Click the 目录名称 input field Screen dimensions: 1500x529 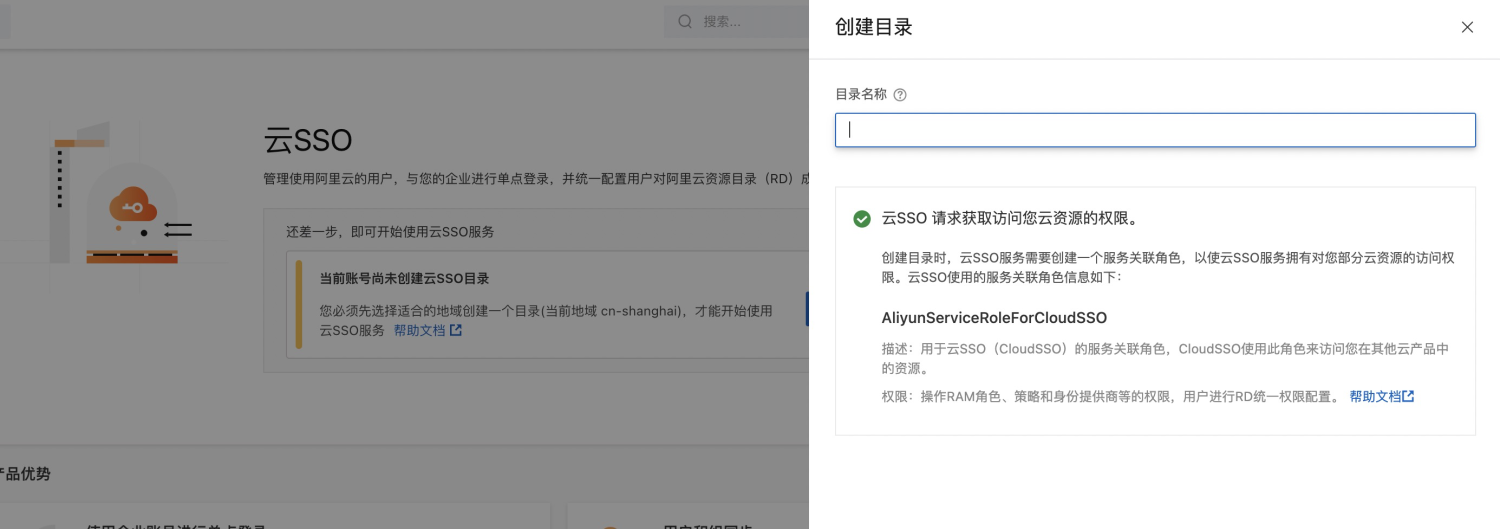[1155, 130]
